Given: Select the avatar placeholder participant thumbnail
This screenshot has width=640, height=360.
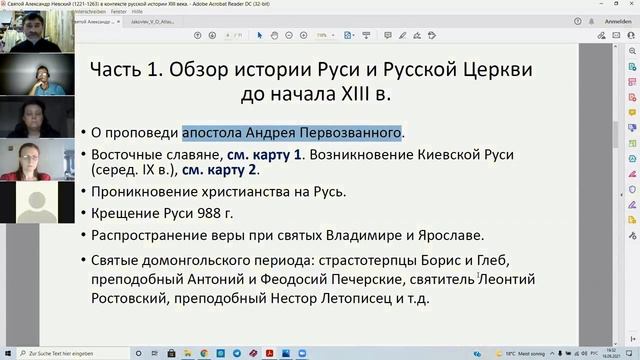Looking at the screenshot, I should point(37,202).
